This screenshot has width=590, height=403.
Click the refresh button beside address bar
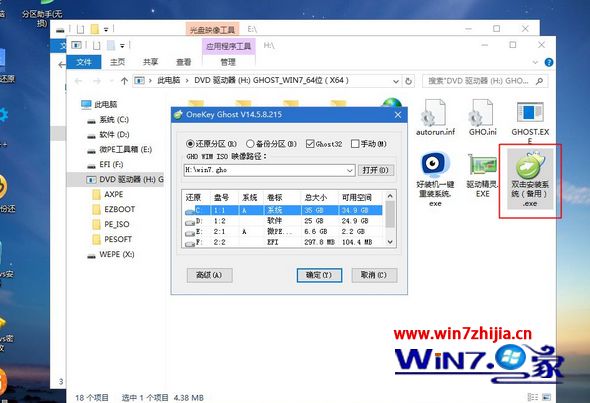(x=408, y=81)
